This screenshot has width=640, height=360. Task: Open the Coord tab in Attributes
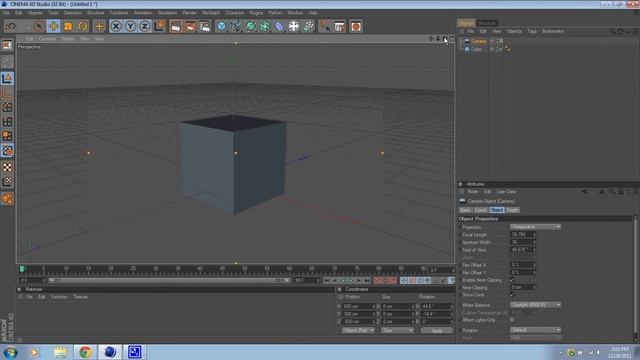click(x=480, y=210)
